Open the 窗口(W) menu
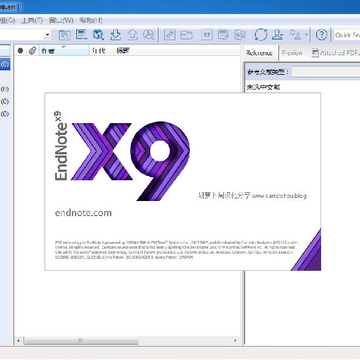Screen dimensions: 360x360 pyautogui.click(x=61, y=20)
